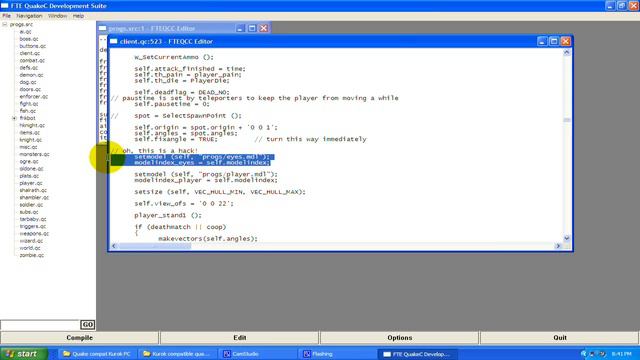Open knight.qc file entry
The width and height of the screenshot is (640, 360).
click(31, 140)
